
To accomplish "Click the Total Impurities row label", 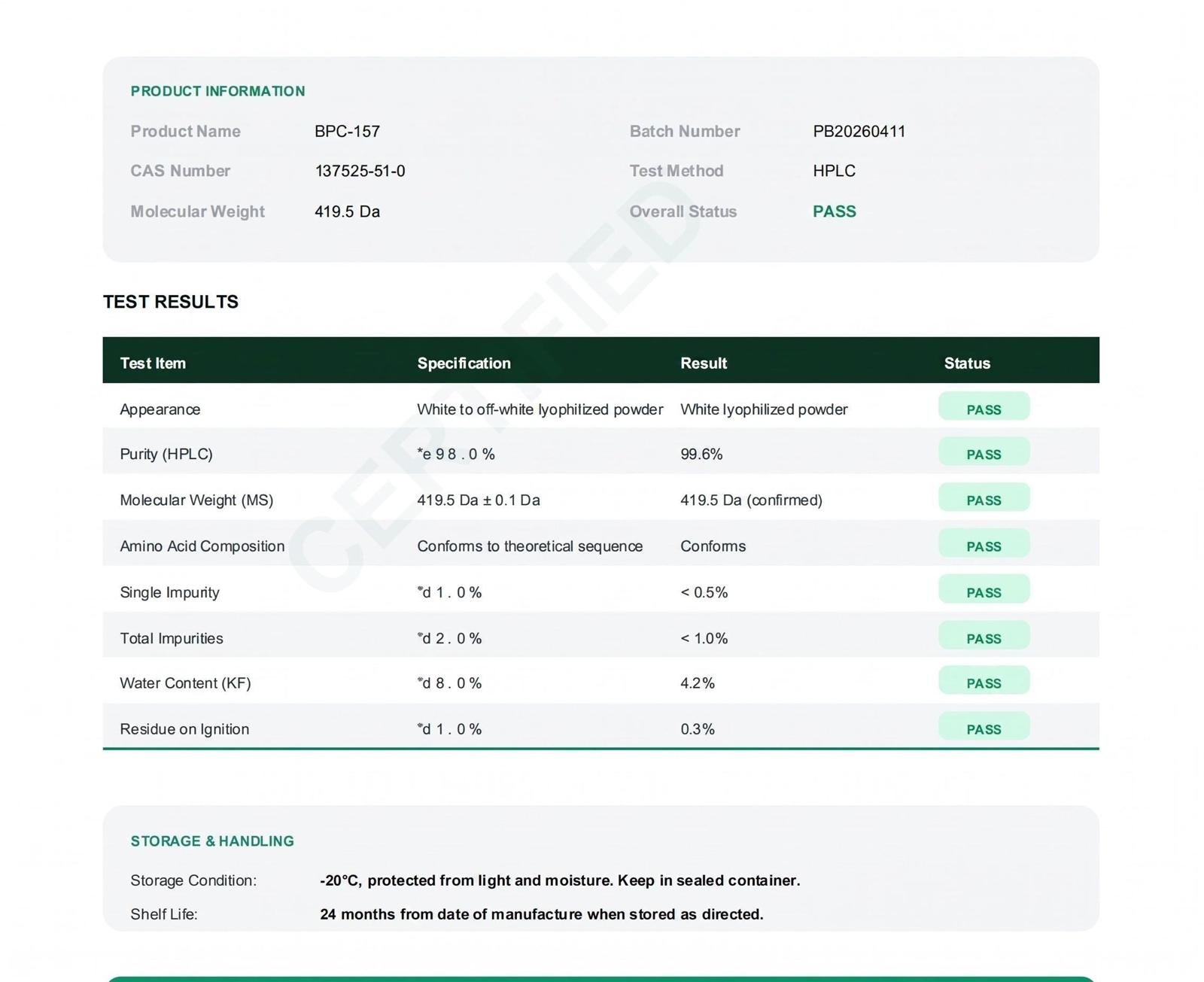I will pos(172,638).
